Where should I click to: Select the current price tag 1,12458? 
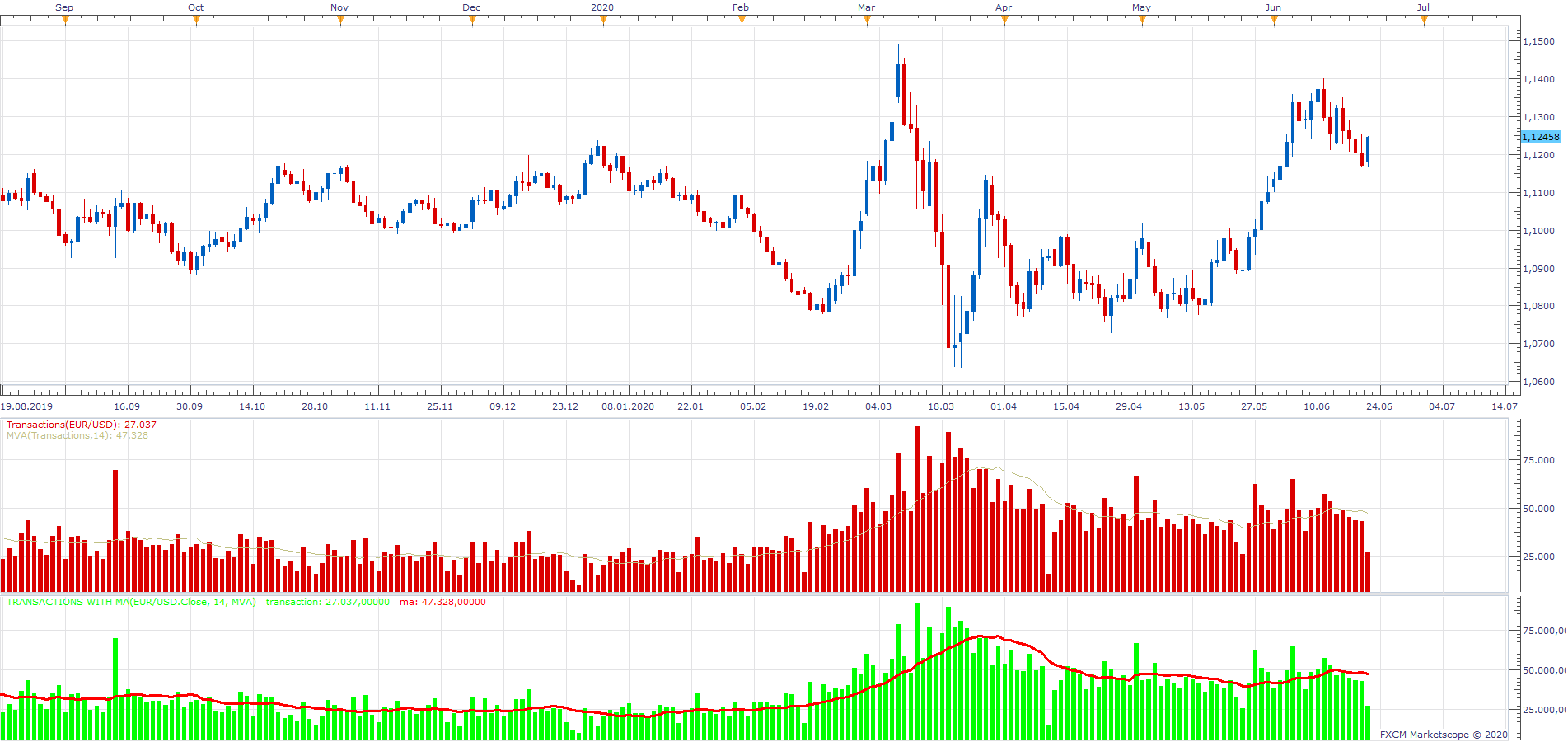1540,137
